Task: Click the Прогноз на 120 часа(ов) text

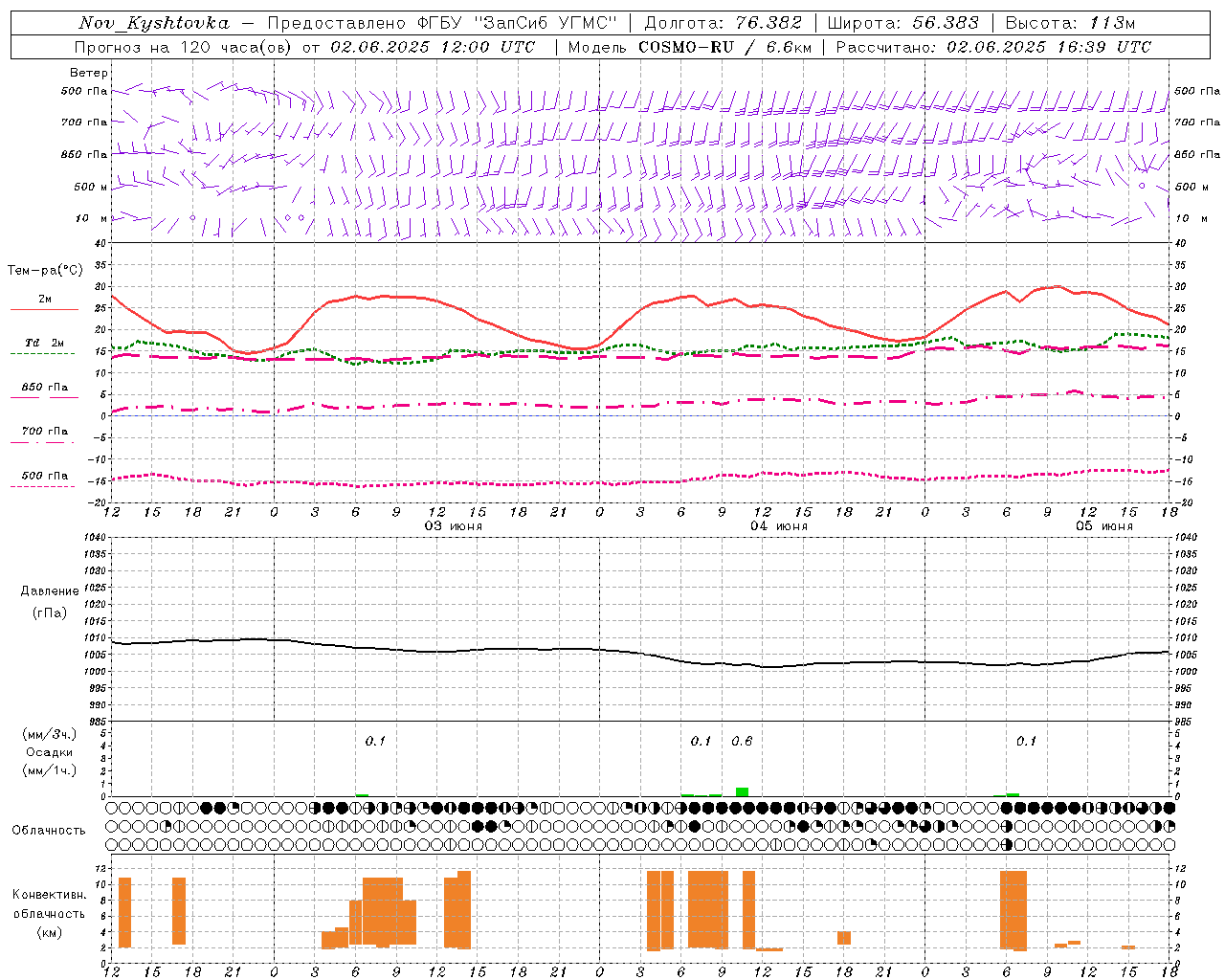Action: pyautogui.click(x=184, y=47)
